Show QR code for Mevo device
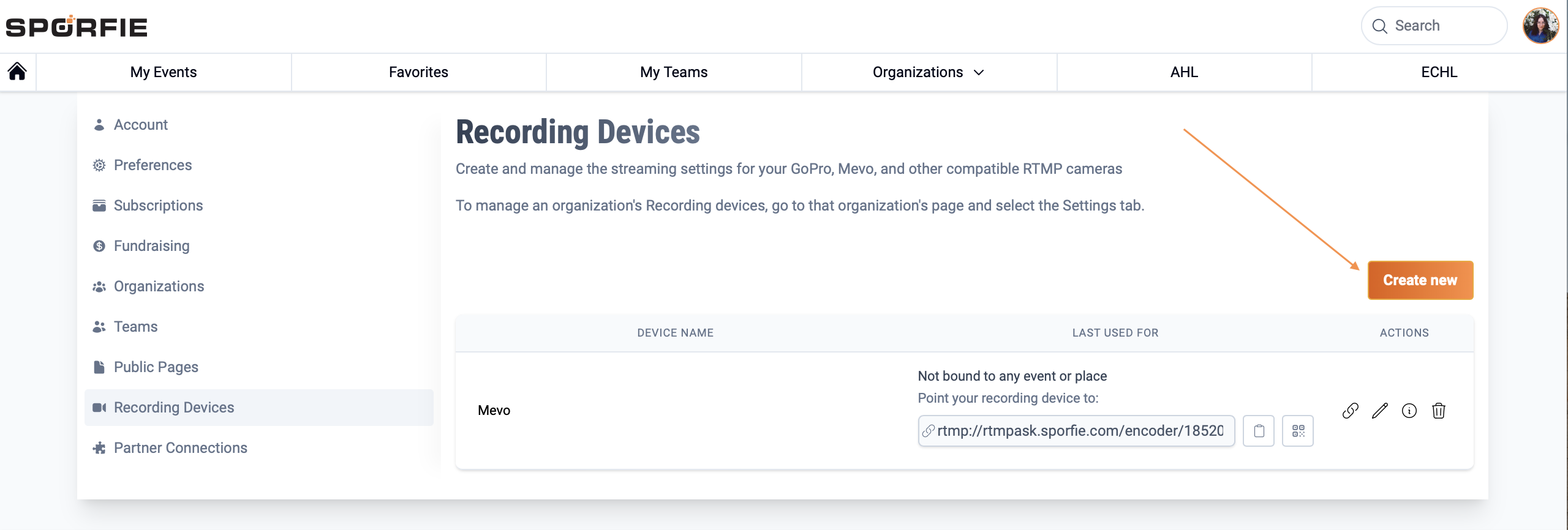The image size is (1568, 530). 1298,431
